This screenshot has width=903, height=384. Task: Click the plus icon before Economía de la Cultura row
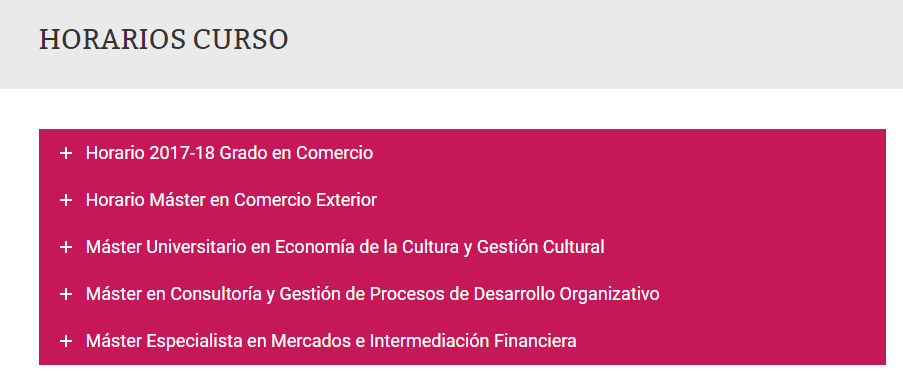[x=66, y=247]
